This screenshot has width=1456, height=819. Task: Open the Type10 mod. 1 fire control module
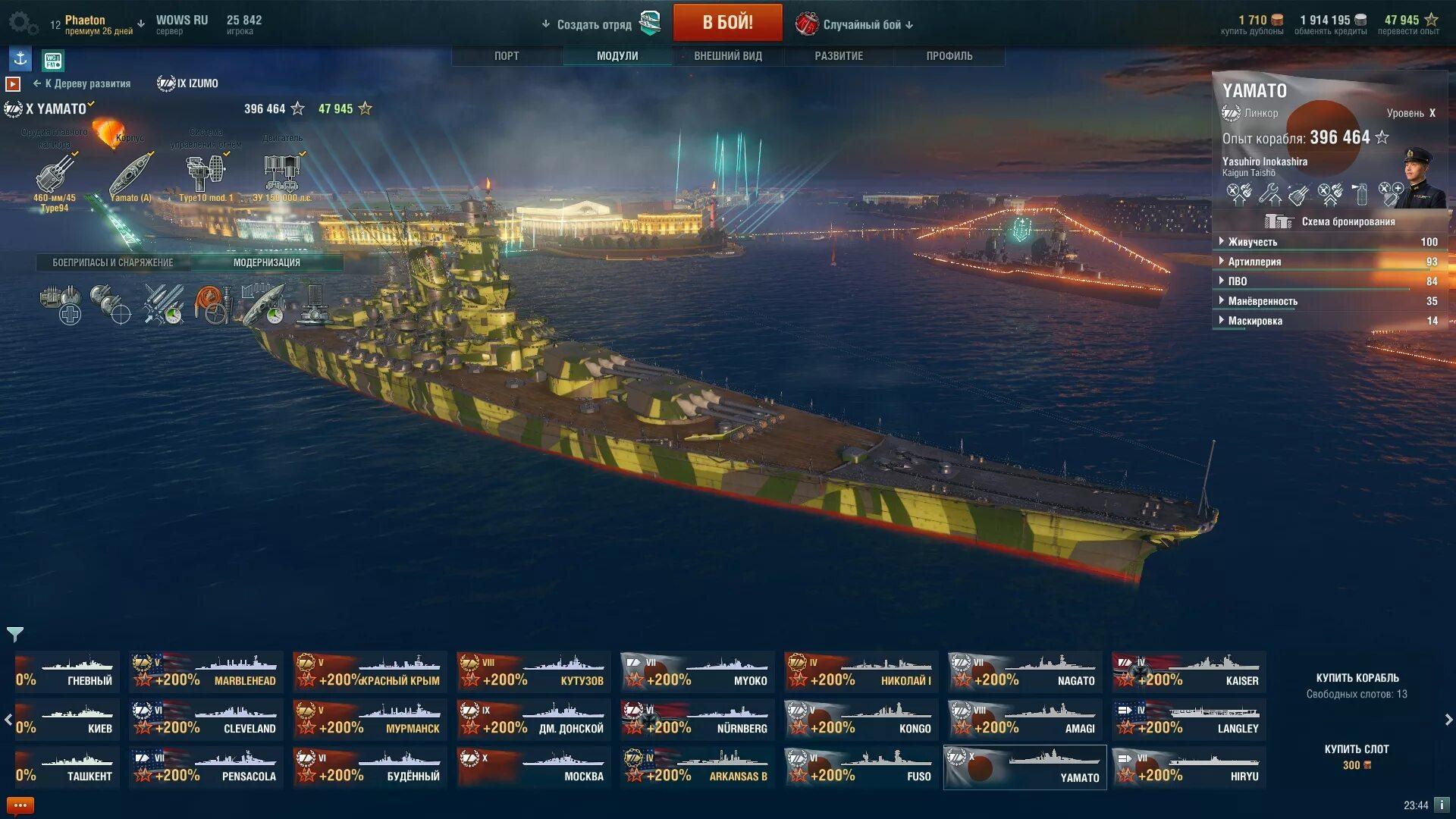206,174
